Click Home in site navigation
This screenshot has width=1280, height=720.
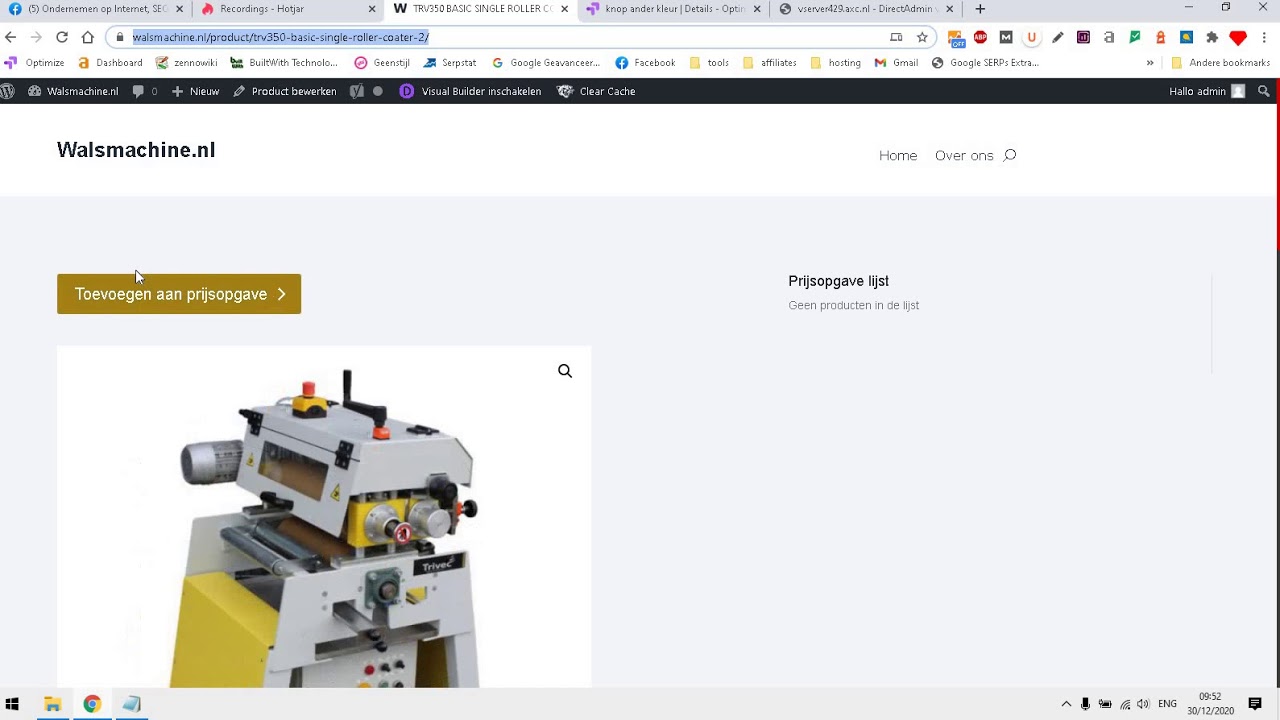[898, 155]
